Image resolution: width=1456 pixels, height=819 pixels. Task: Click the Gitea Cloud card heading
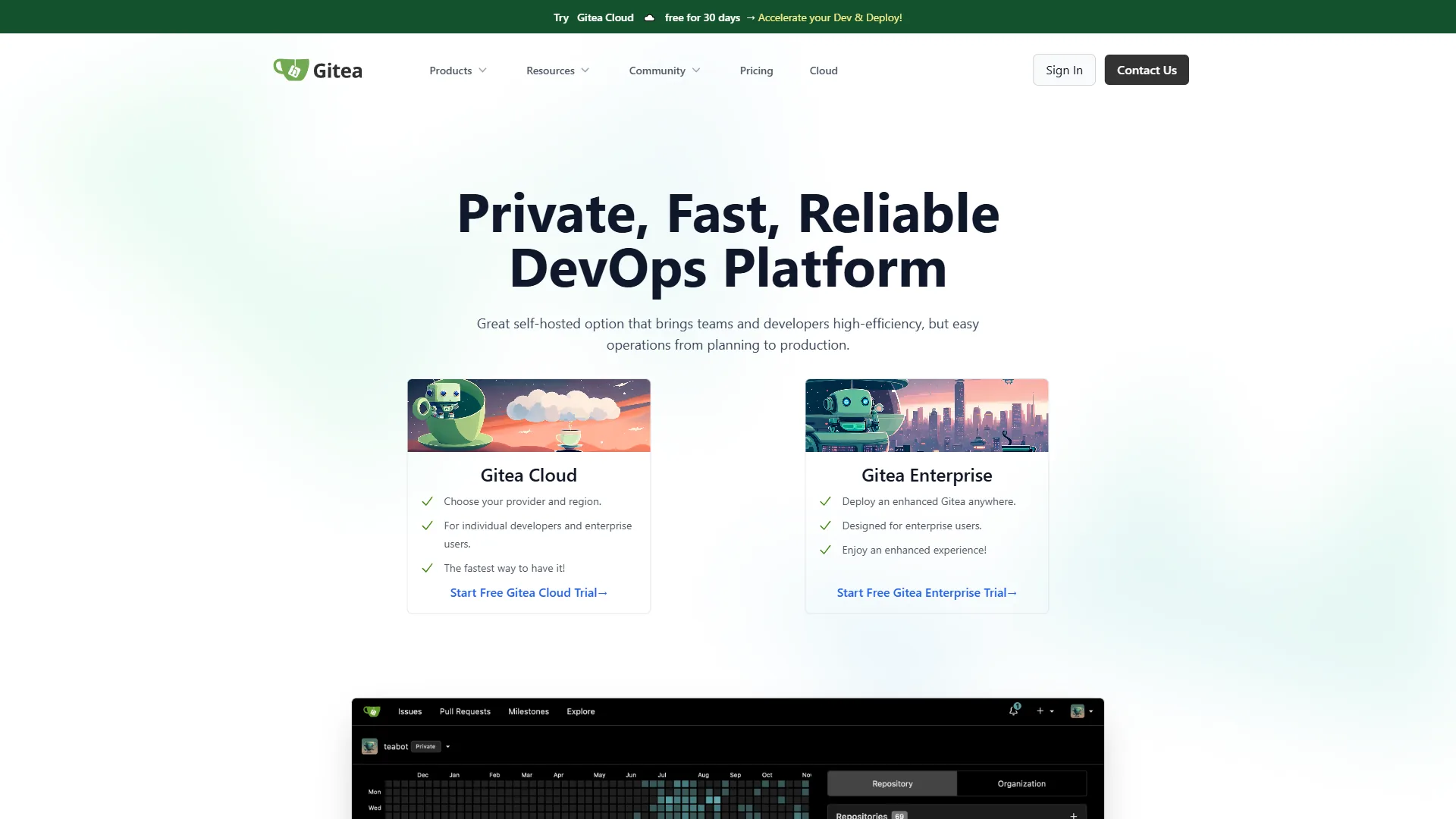point(529,475)
